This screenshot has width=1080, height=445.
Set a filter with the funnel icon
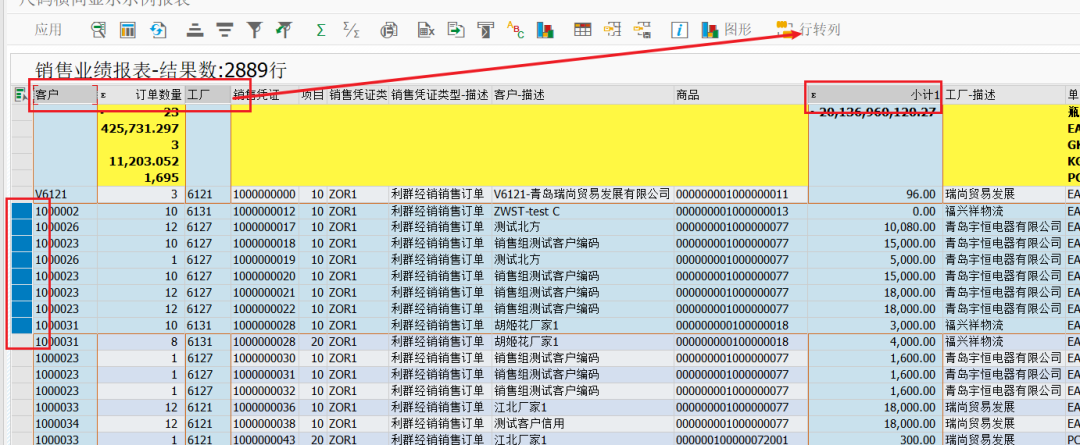coord(255,30)
